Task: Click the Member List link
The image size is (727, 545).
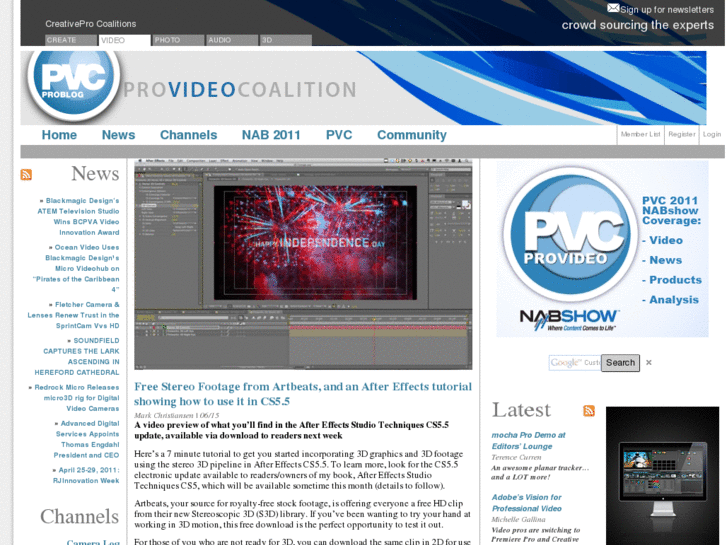Action: coord(640,135)
